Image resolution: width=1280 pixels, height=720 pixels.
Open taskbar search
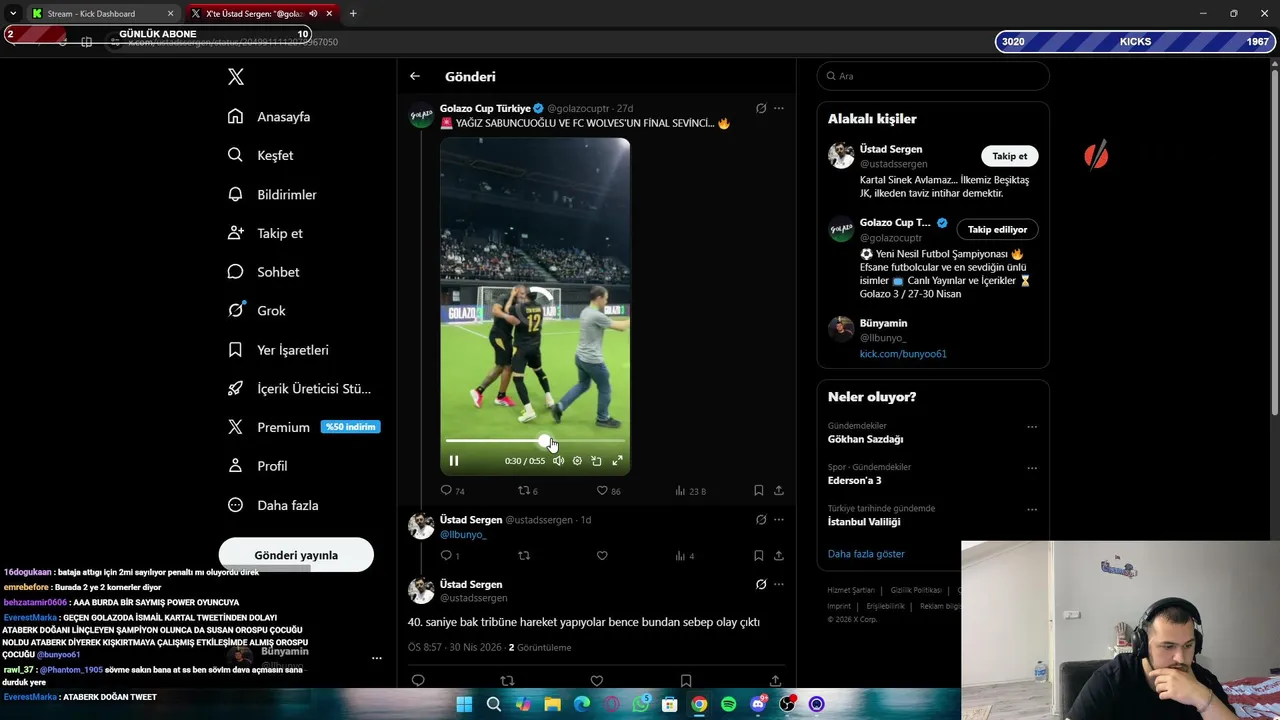pos(494,704)
